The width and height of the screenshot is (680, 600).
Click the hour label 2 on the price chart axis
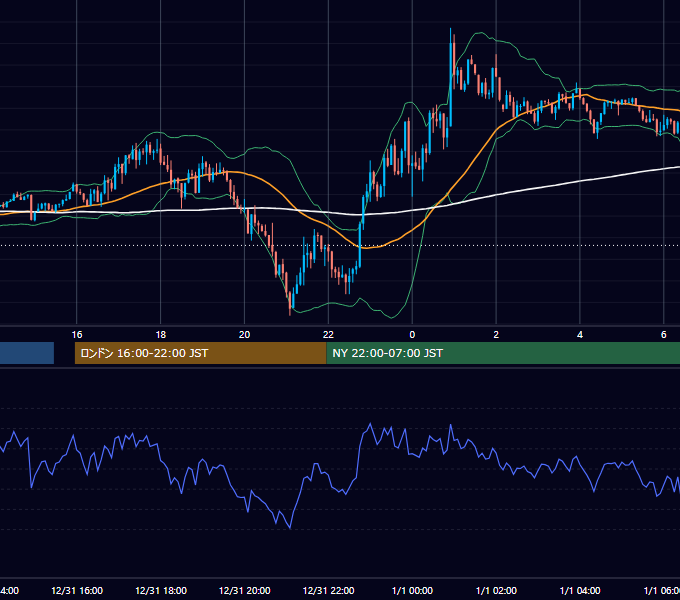pyautogui.click(x=496, y=335)
